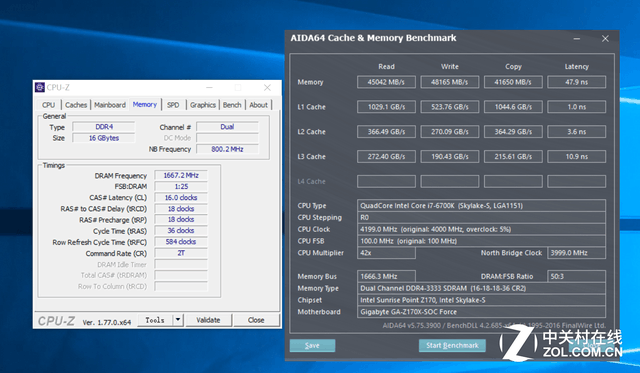Minimize the AIDA64 benchmark window
This screenshot has width=640, height=373.
(577, 38)
